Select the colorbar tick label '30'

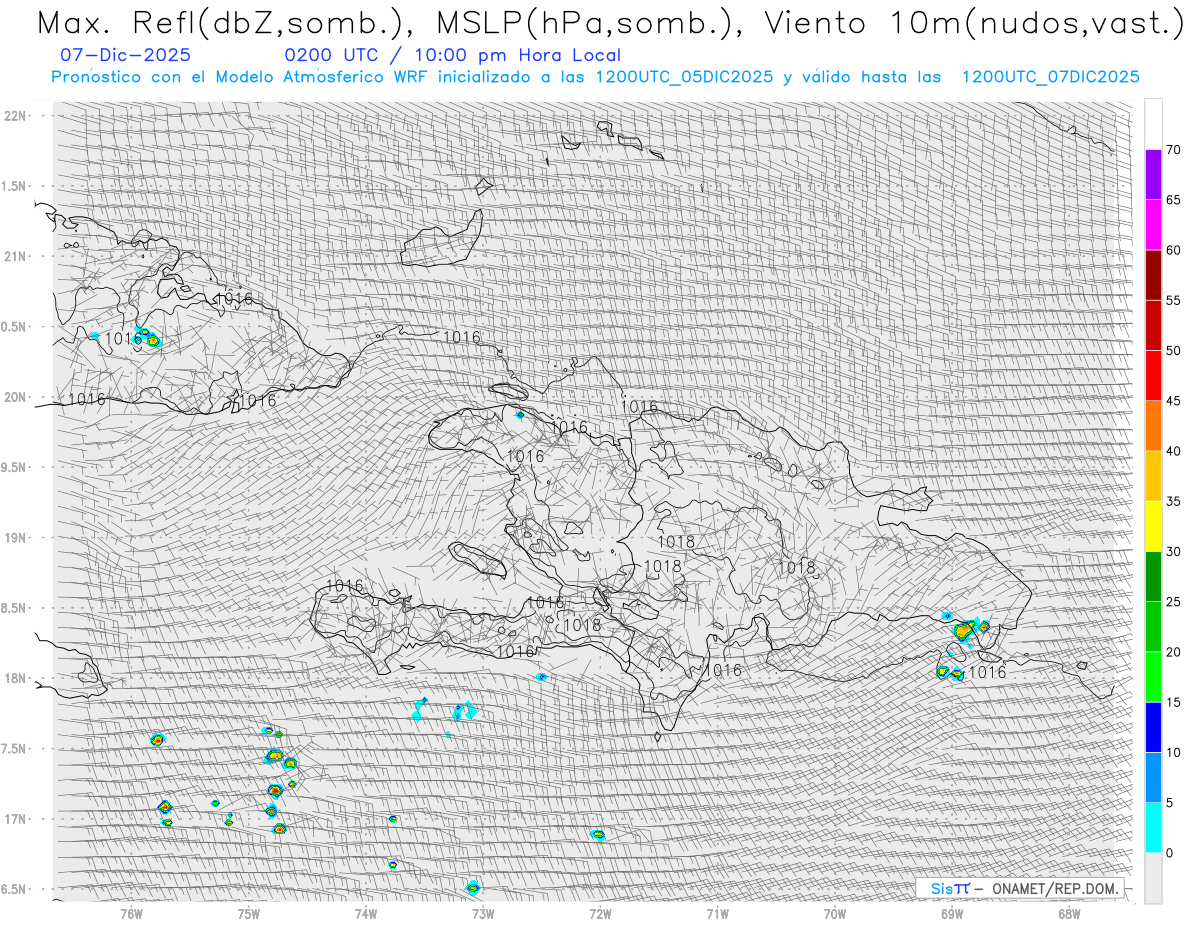tap(1173, 551)
